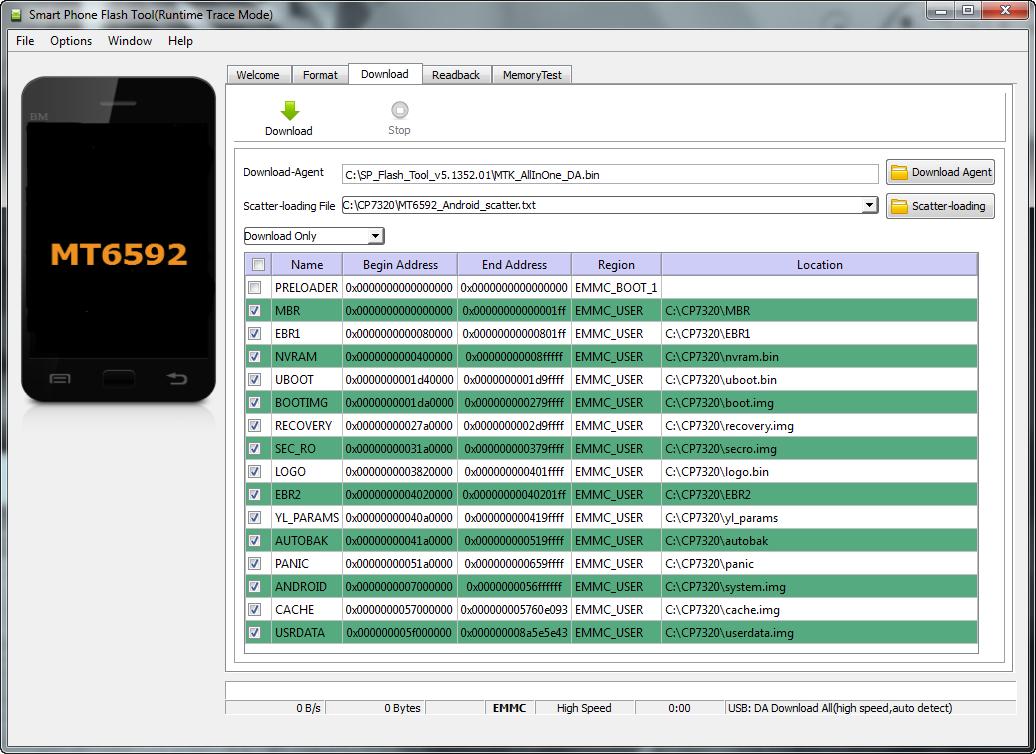Open the File menu

25,41
